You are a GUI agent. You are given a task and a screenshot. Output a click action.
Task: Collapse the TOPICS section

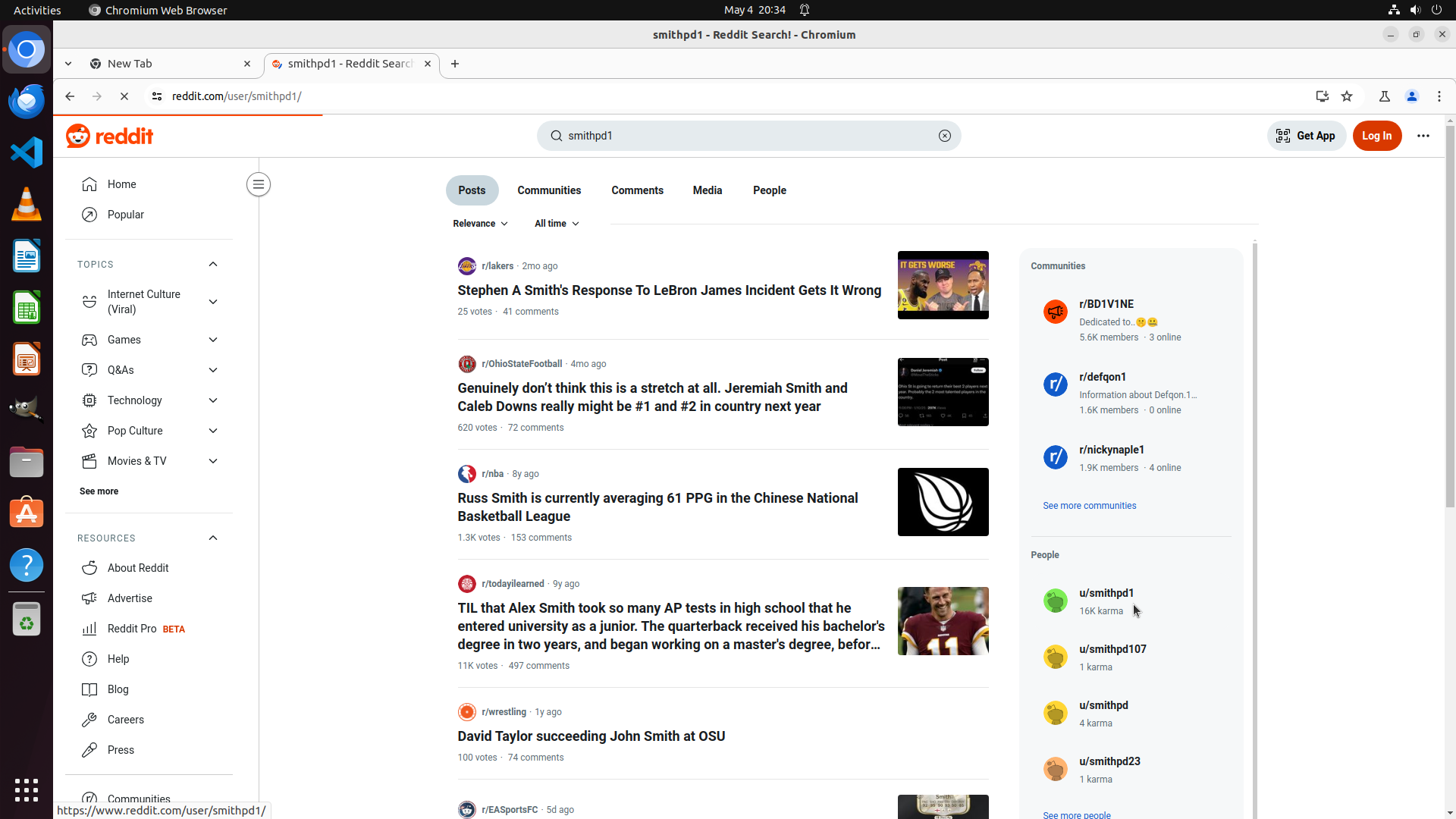(x=213, y=264)
